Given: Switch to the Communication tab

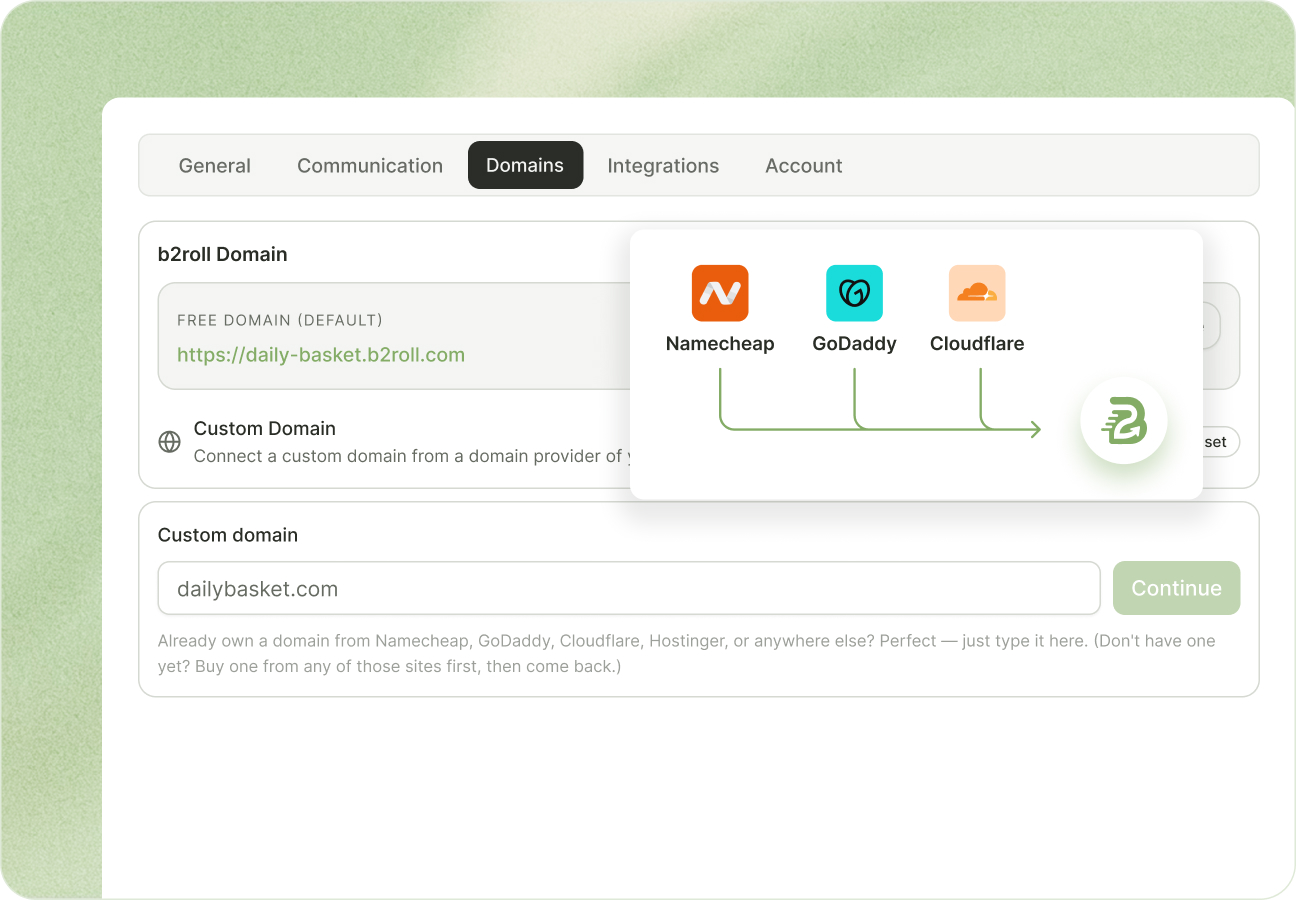Looking at the screenshot, I should 370,166.
